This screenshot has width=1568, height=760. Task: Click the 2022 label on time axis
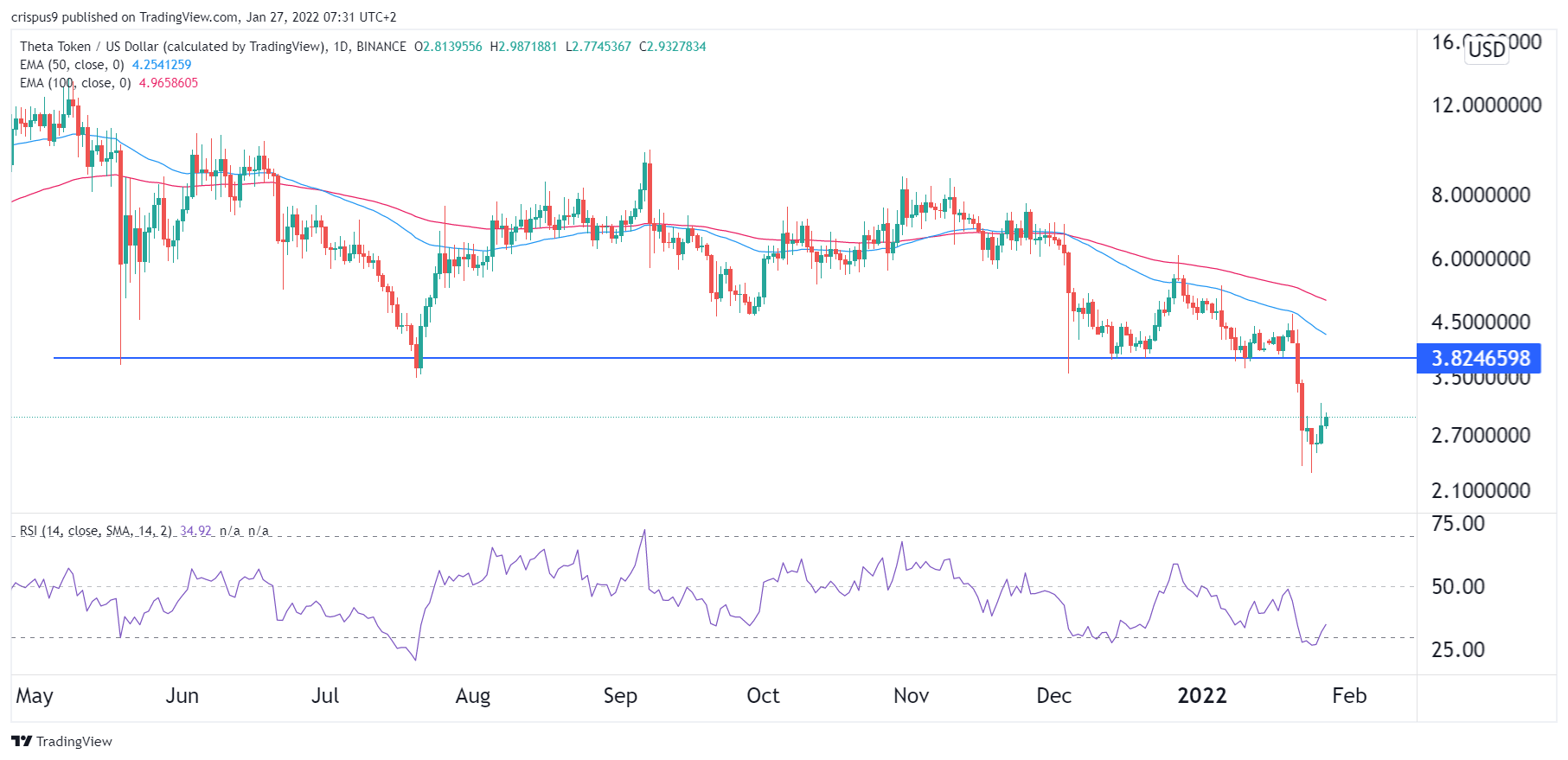[1201, 696]
